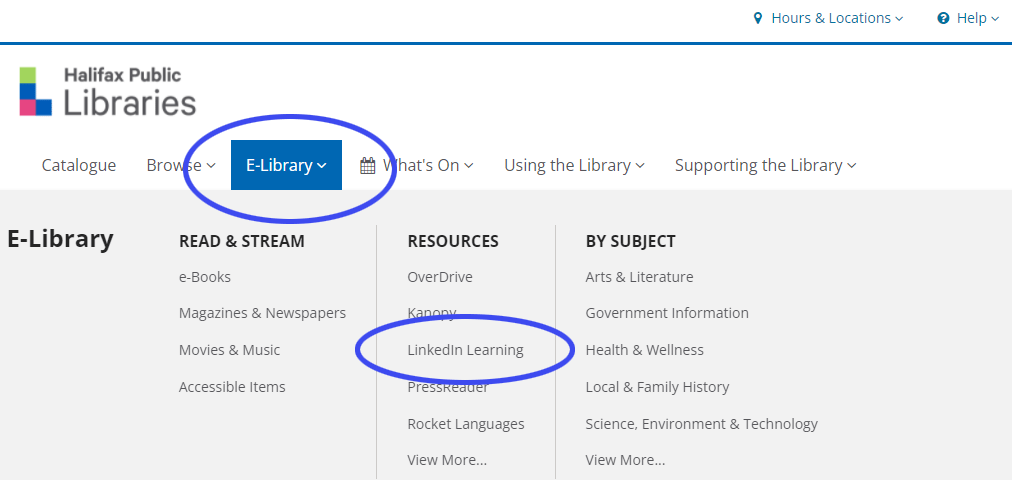Click the location pin icon
This screenshot has height=480, width=1012.
(x=758, y=18)
